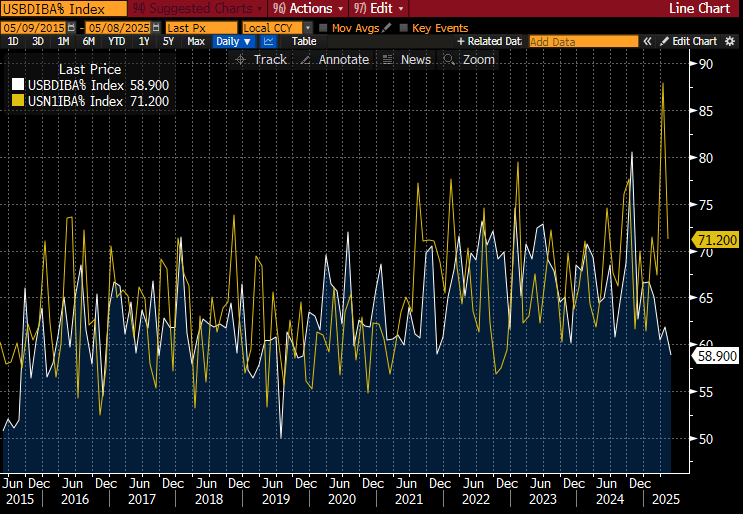Open the Actions dropdown menu

(303, 8)
